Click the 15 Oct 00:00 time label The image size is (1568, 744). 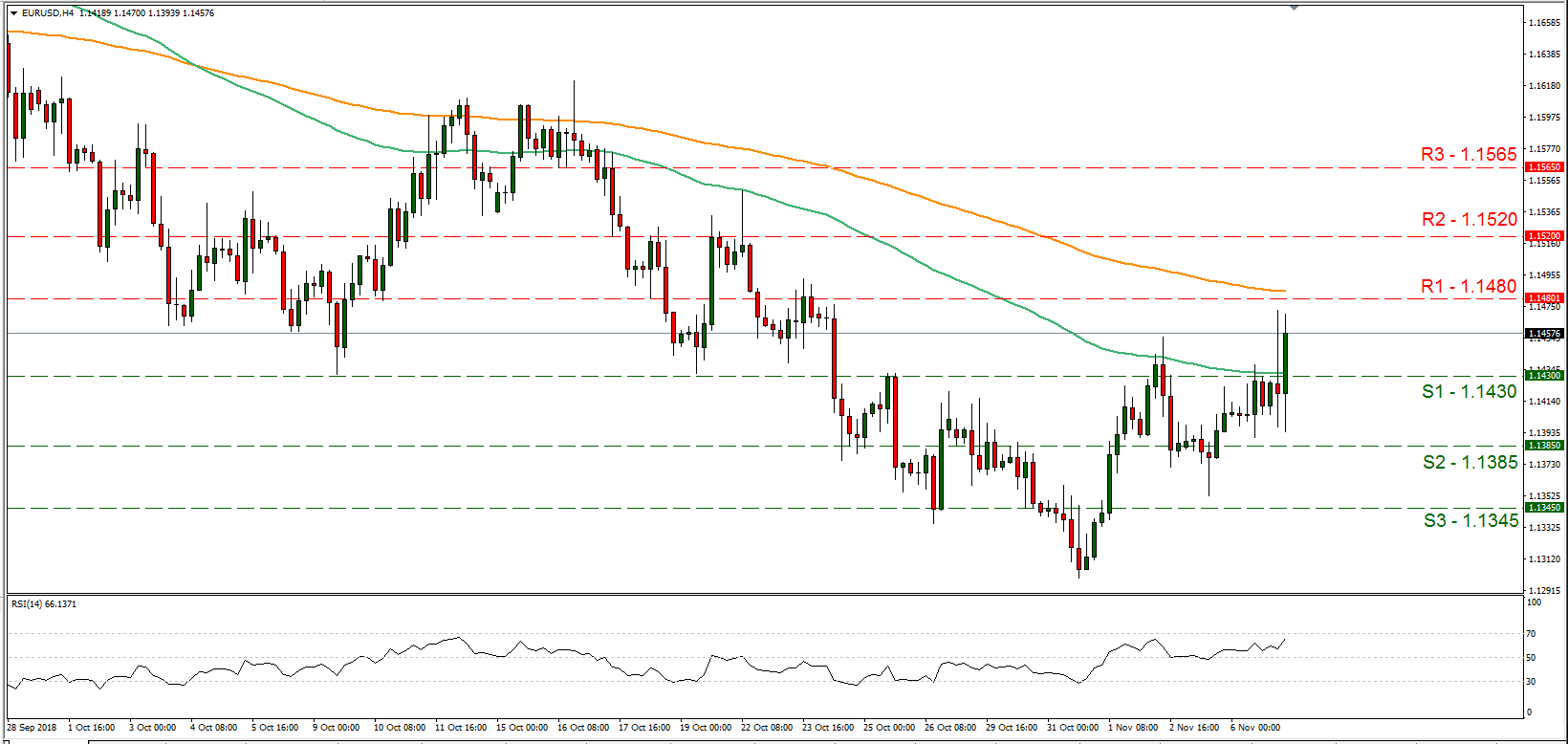click(522, 728)
